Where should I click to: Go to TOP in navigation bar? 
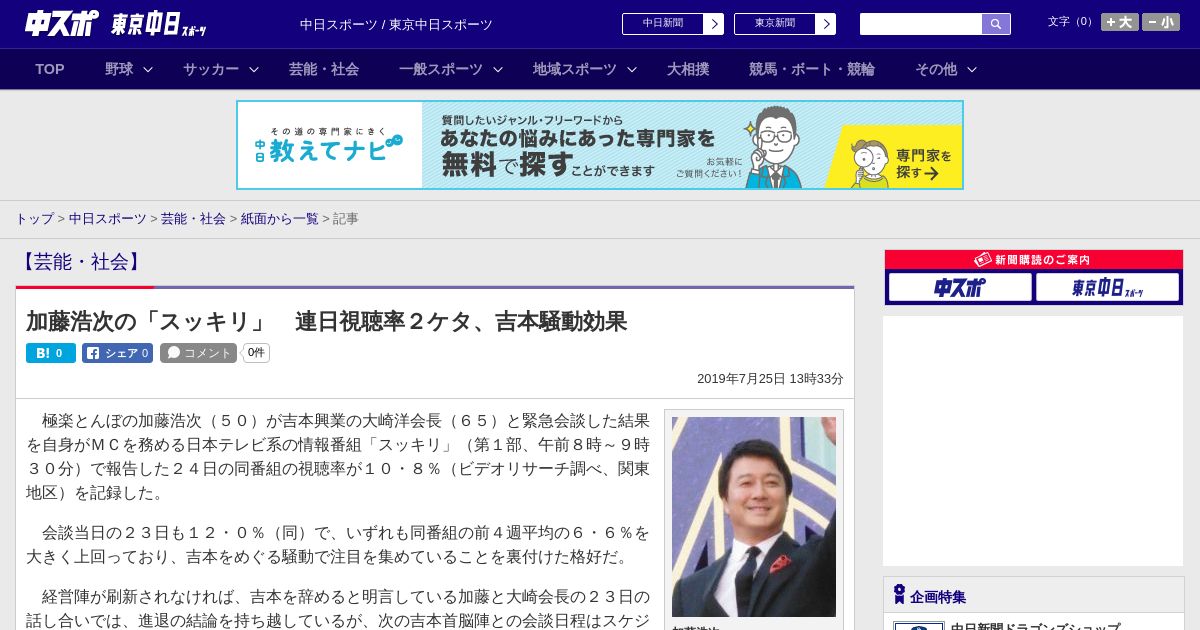pyautogui.click(x=50, y=69)
